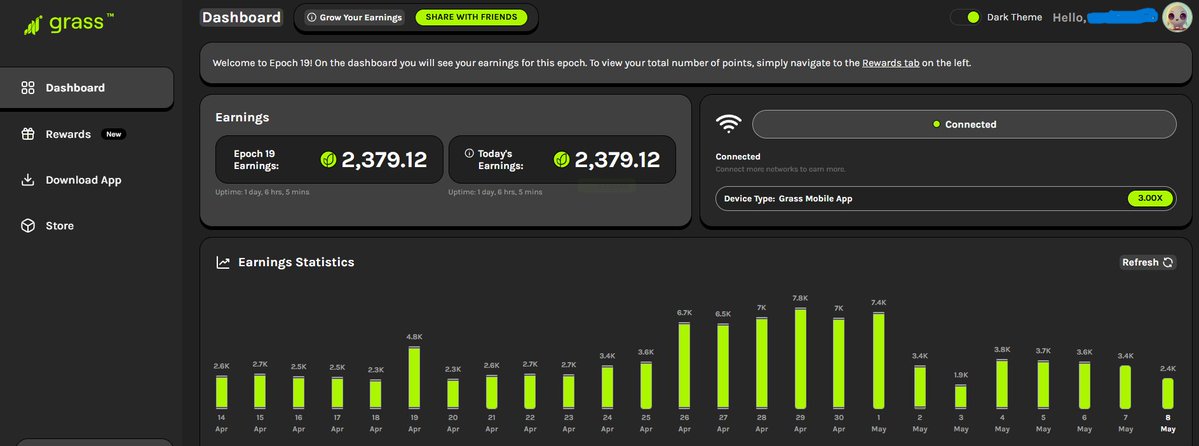
Task: Select the 27 Apr bar showing 6.5K
Action: point(723,366)
